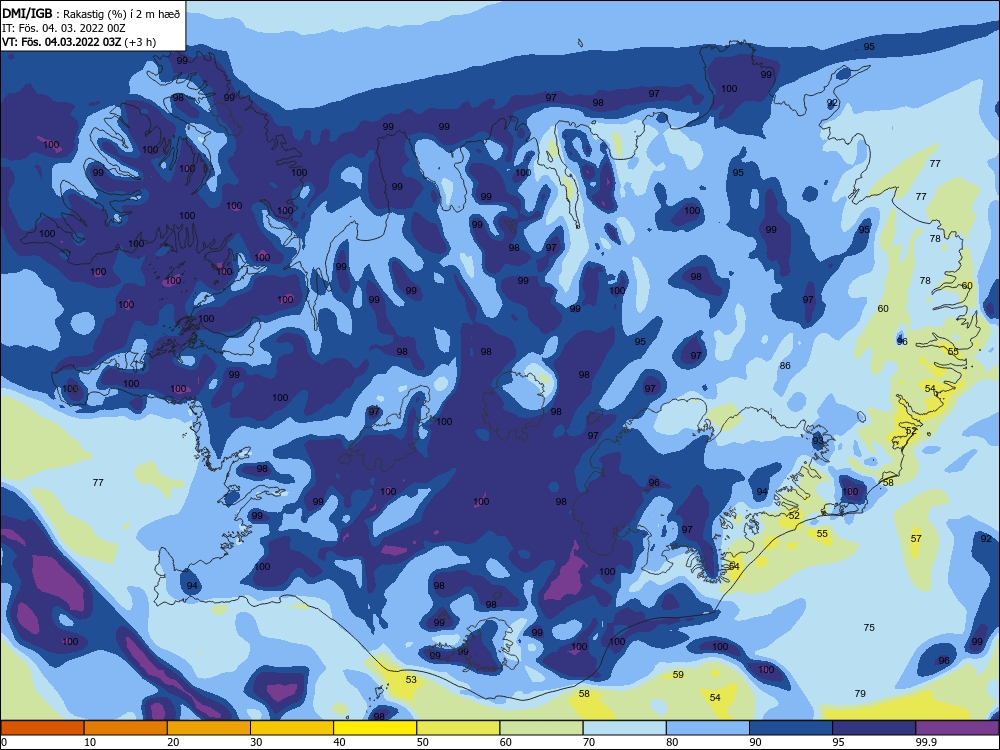The width and height of the screenshot is (1000, 750).
Task: Click the amber 30–40 legend swatch
Action: [291, 728]
